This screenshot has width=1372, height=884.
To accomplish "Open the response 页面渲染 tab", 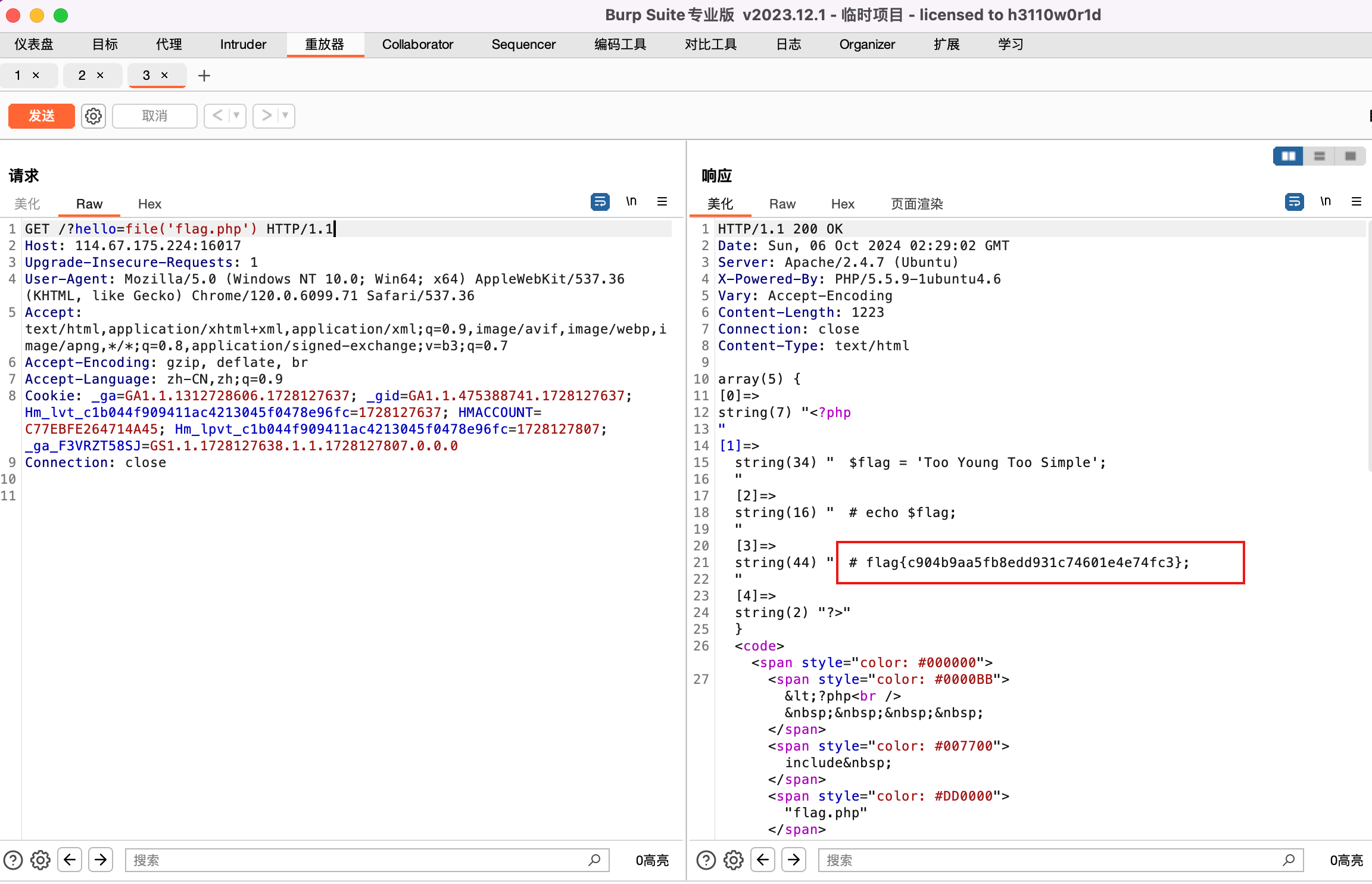I will tap(916, 204).
